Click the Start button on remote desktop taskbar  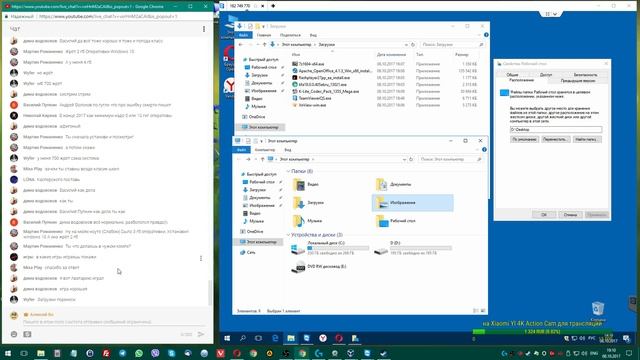coord(227,338)
